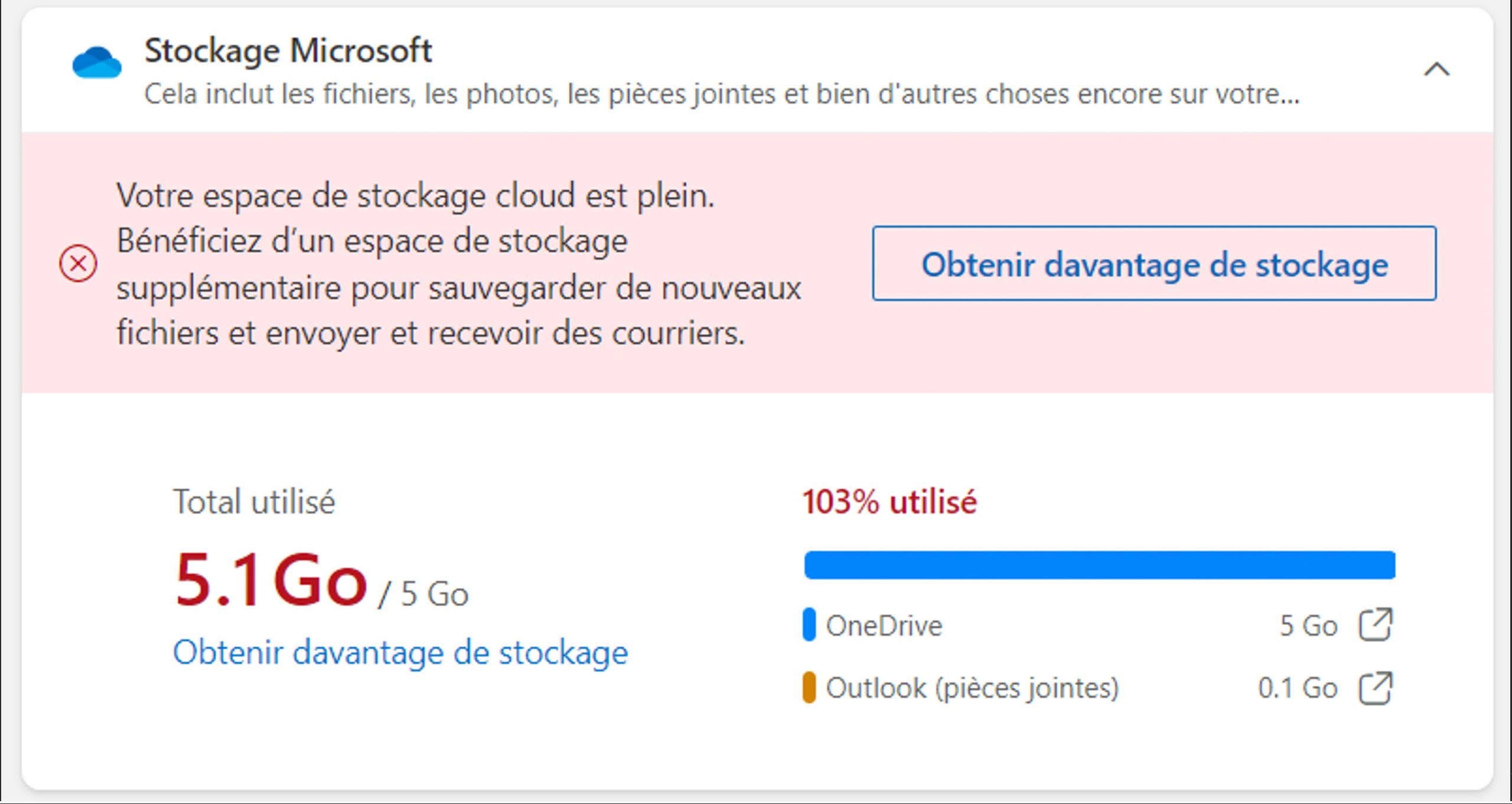The width and height of the screenshot is (1512, 804).
Task: Click the Total utilisé label
Action: coord(254,502)
